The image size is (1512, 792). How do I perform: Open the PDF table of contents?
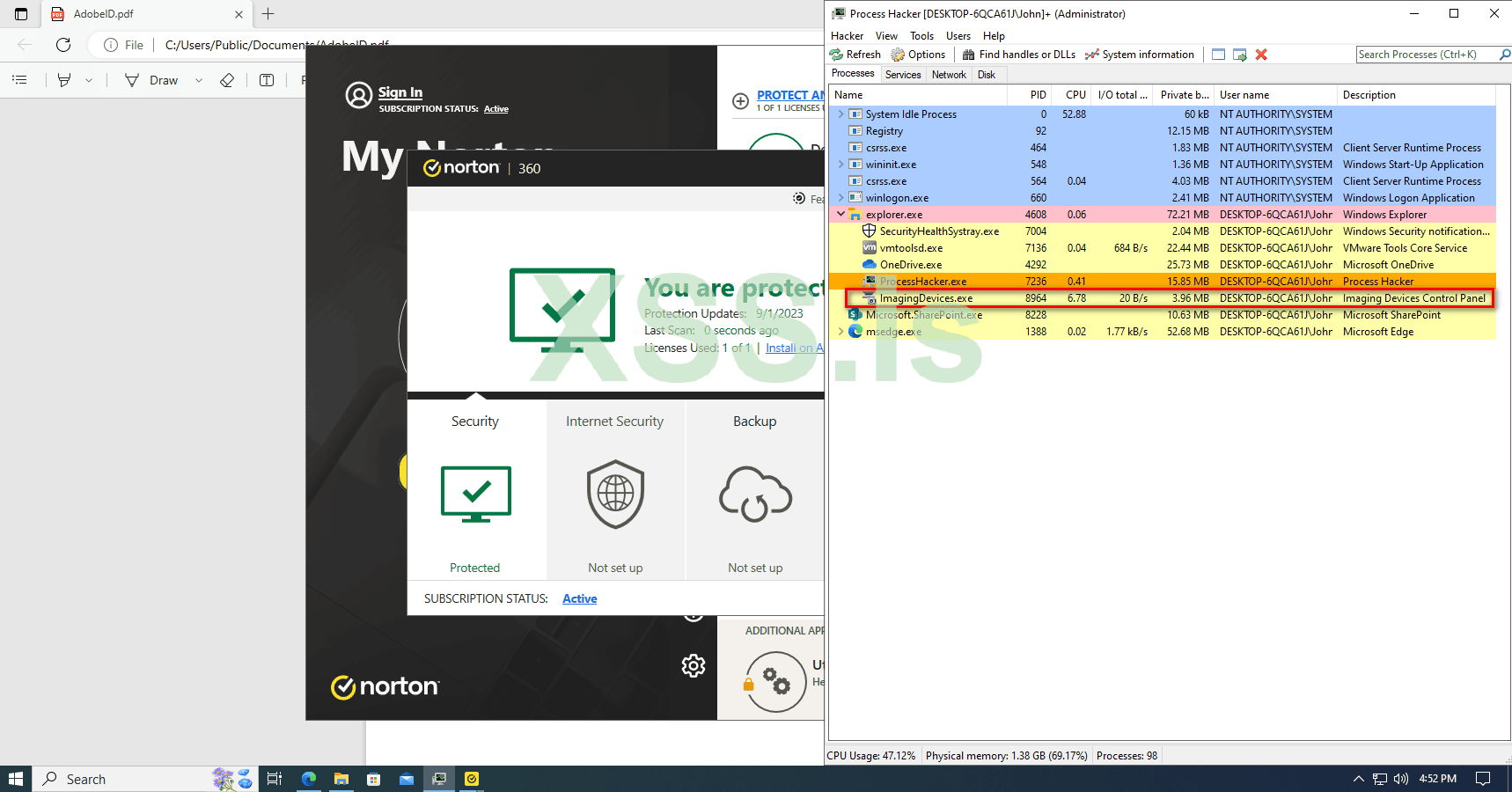tap(19, 80)
